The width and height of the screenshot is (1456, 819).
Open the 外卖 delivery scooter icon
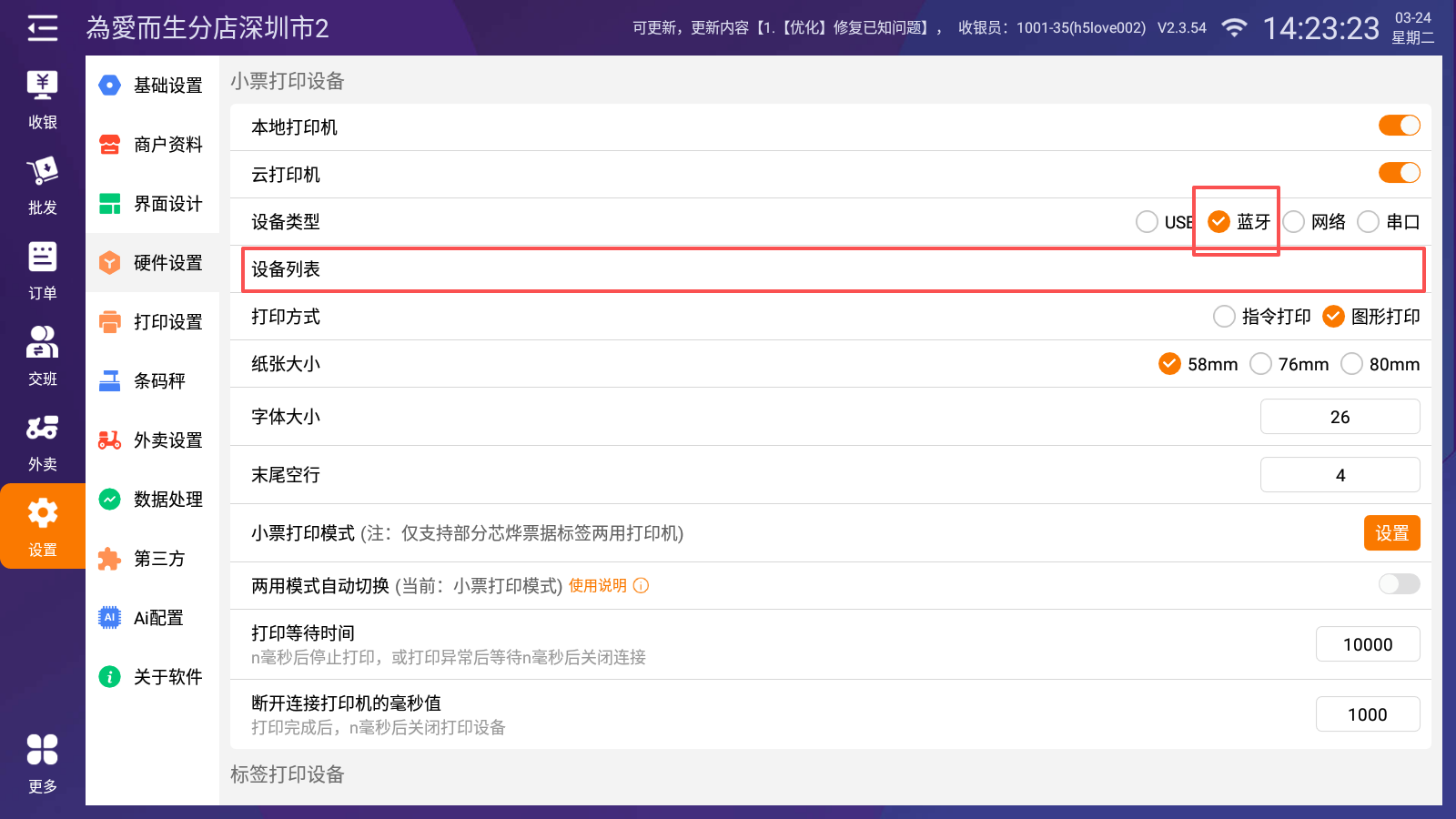tap(42, 429)
